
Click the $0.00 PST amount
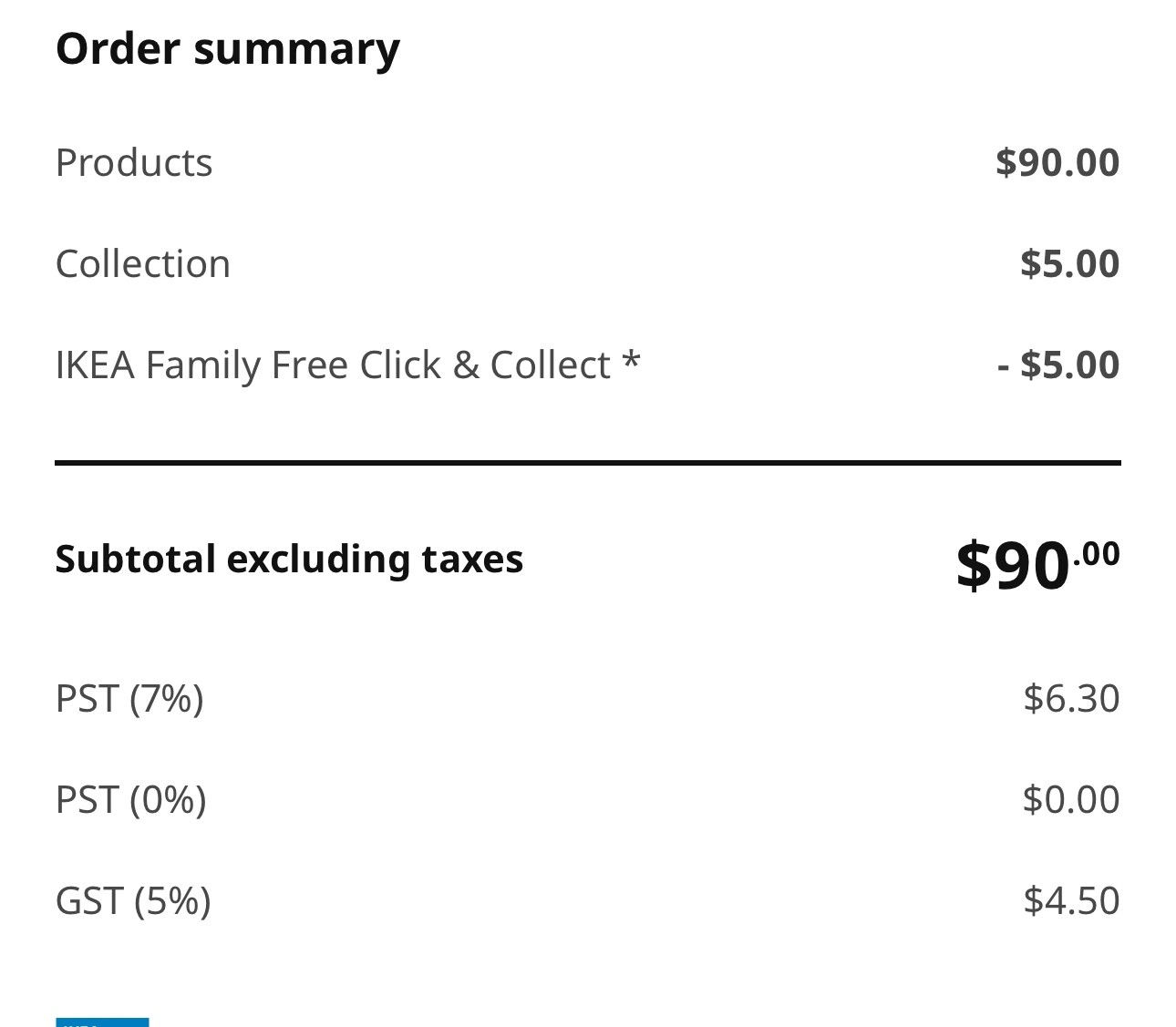[1071, 800]
